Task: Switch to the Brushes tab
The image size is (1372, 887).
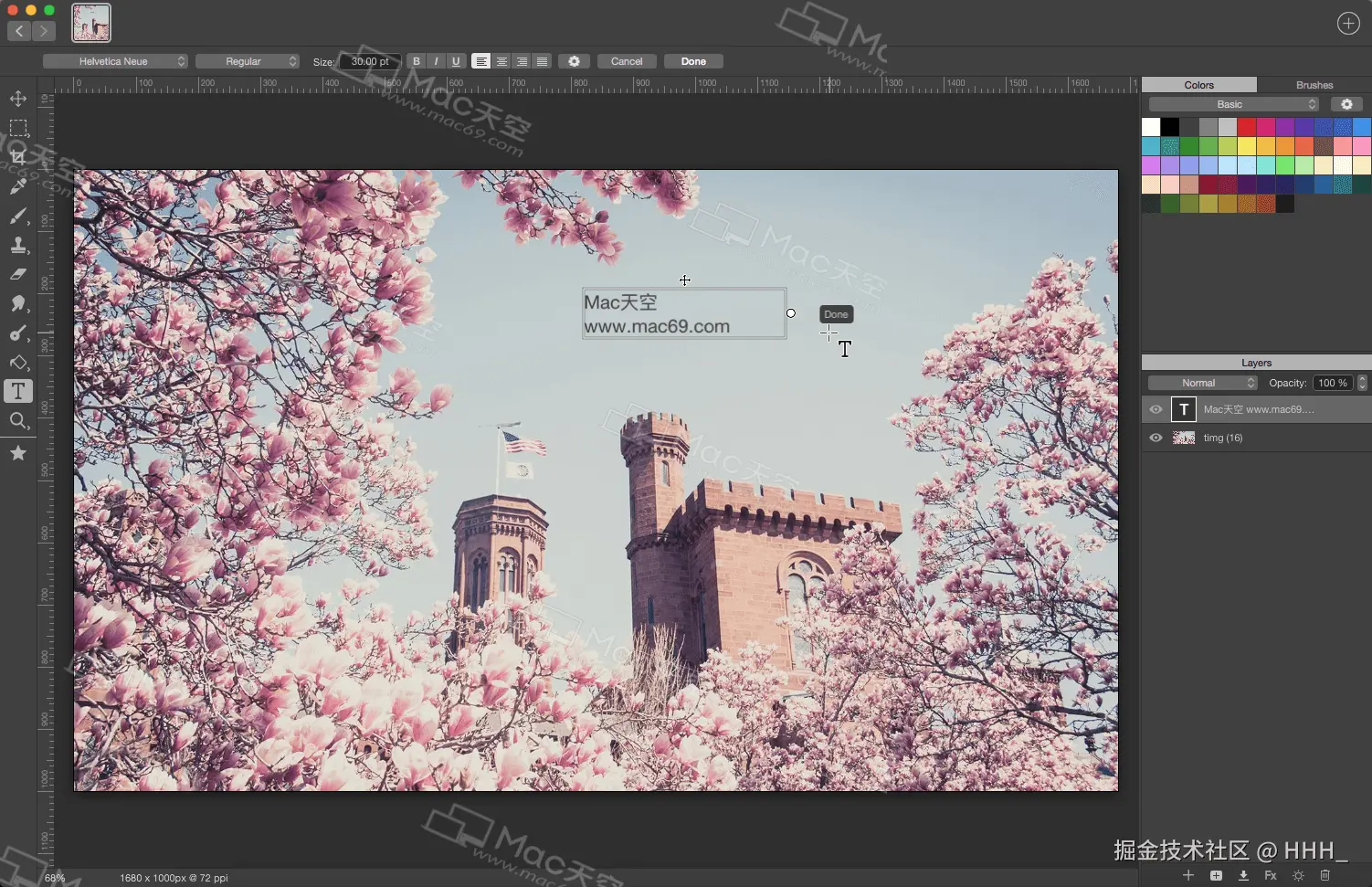Action: (1314, 85)
